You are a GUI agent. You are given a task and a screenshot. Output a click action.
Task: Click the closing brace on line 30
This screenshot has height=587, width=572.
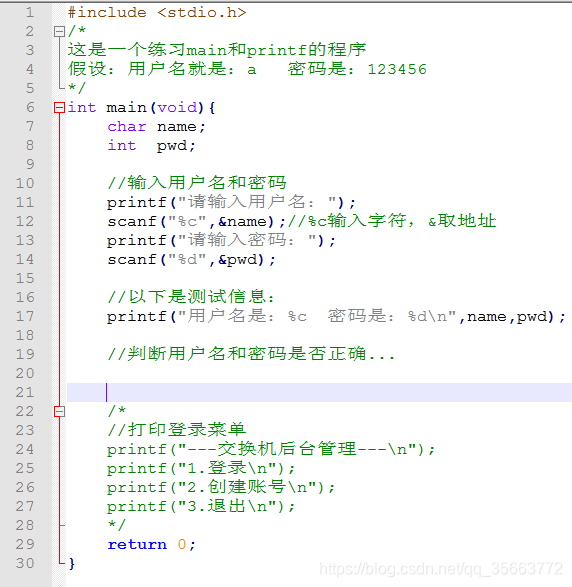point(72,563)
